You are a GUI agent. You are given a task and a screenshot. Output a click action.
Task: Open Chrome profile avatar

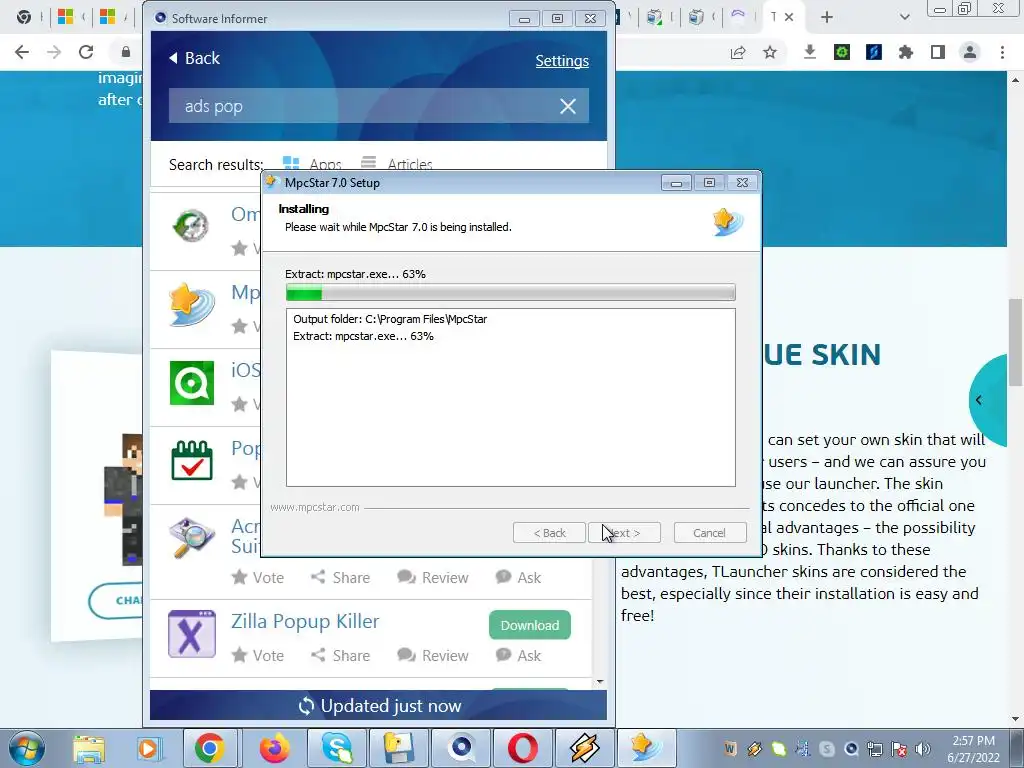(970, 52)
